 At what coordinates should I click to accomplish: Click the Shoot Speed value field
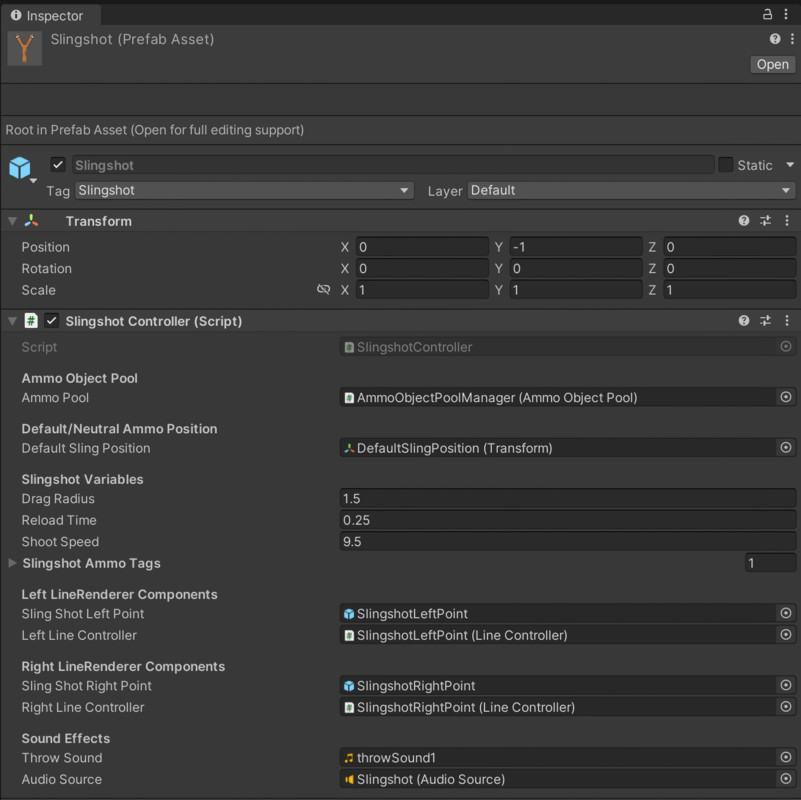point(568,542)
